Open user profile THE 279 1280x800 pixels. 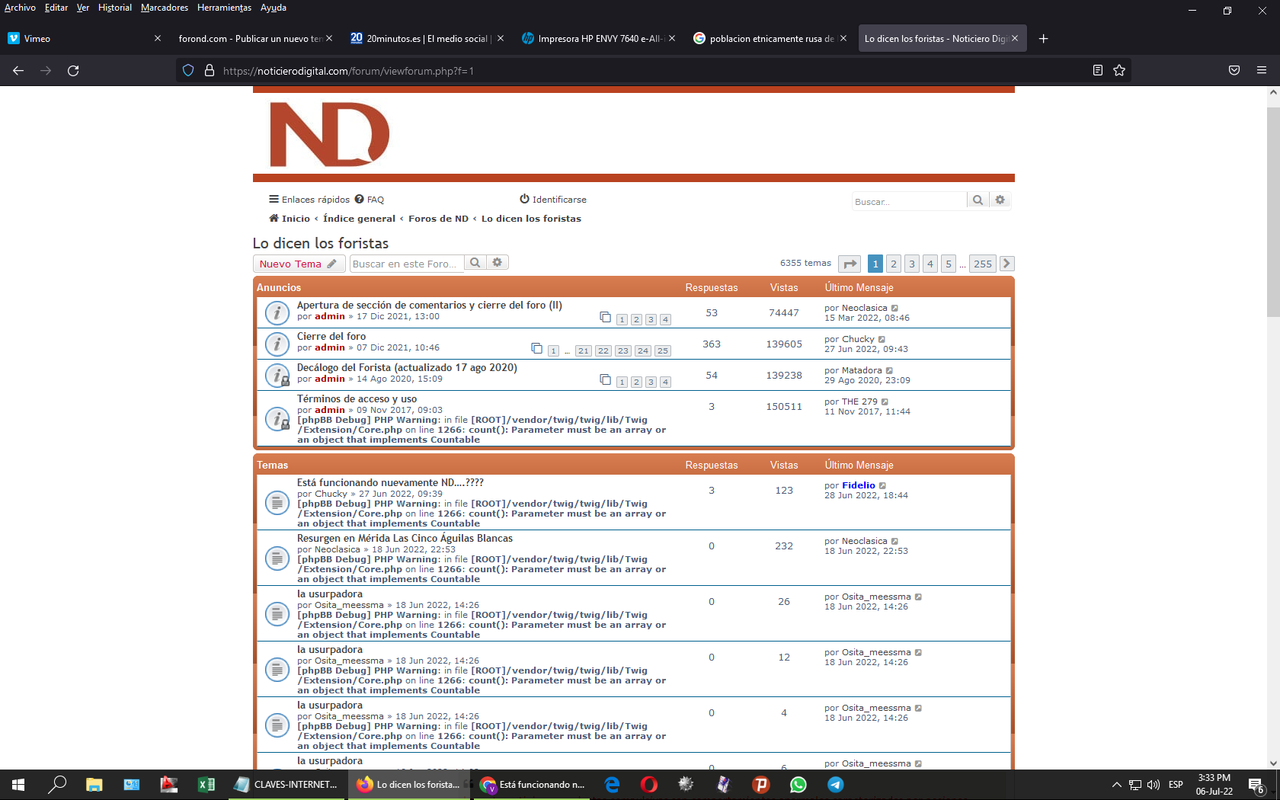click(859, 401)
